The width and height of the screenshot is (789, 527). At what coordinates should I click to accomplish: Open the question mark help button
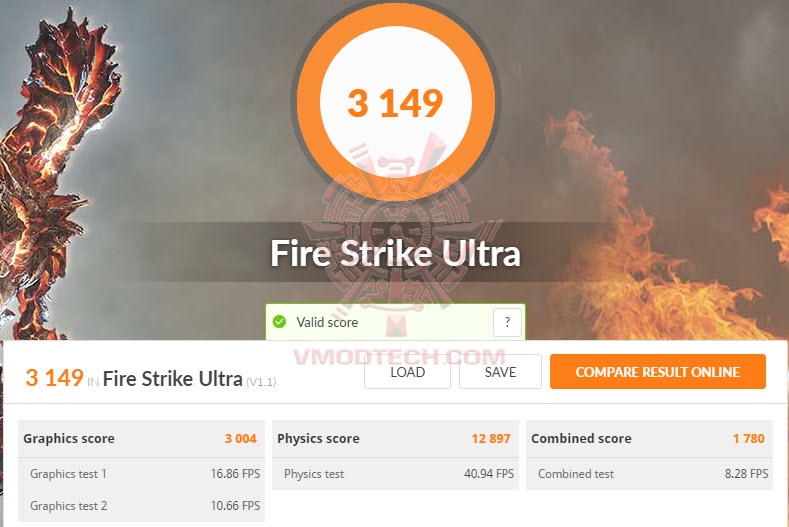coord(507,322)
